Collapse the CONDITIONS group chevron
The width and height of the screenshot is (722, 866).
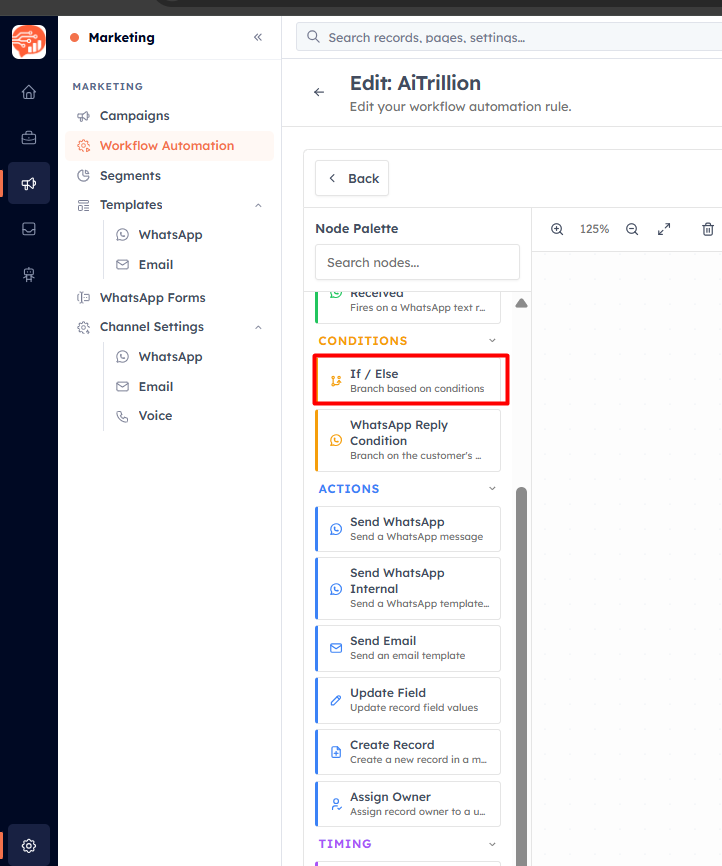pos(492,341)
